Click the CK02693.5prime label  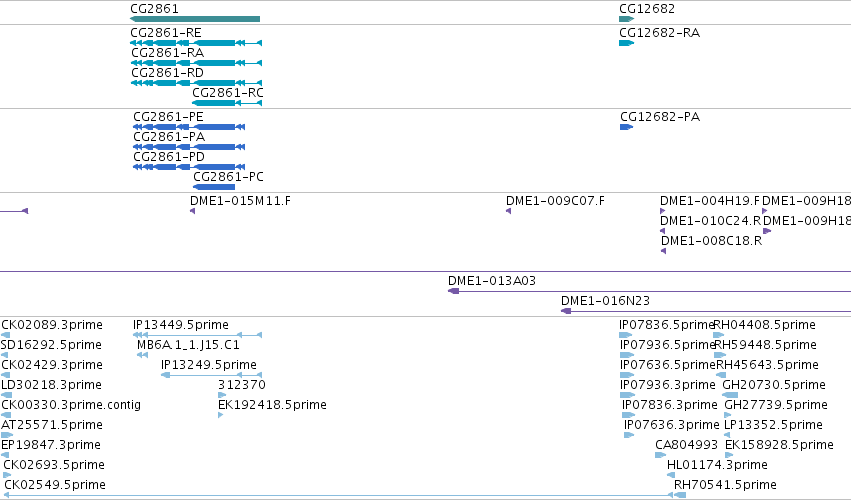pos(54,465)
